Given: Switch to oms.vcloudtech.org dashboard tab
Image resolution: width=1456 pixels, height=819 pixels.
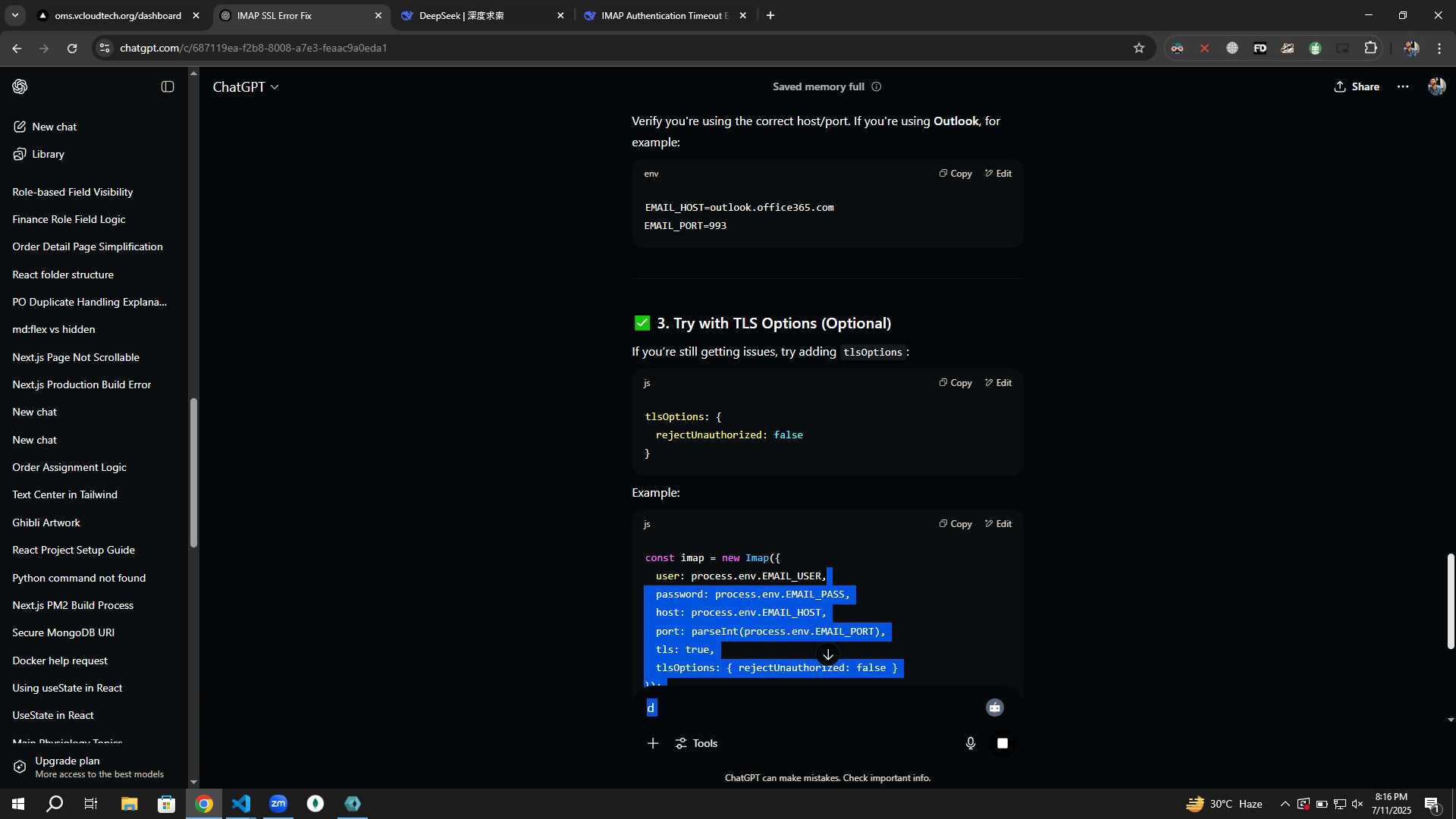Looking at the screenshot, I should tap(118, 15).
